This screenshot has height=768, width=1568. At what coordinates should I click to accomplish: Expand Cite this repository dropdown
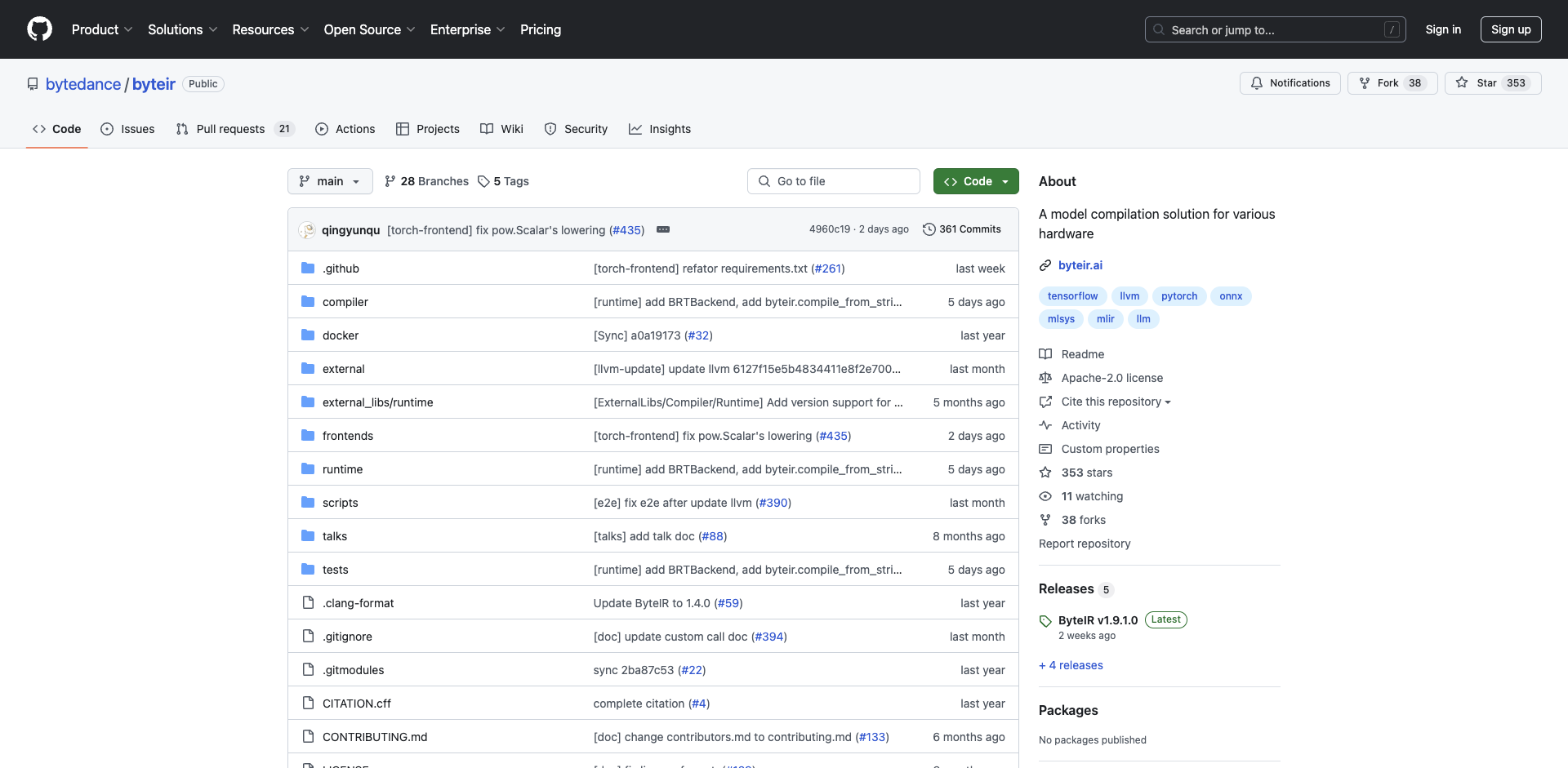click(1116, 402)
